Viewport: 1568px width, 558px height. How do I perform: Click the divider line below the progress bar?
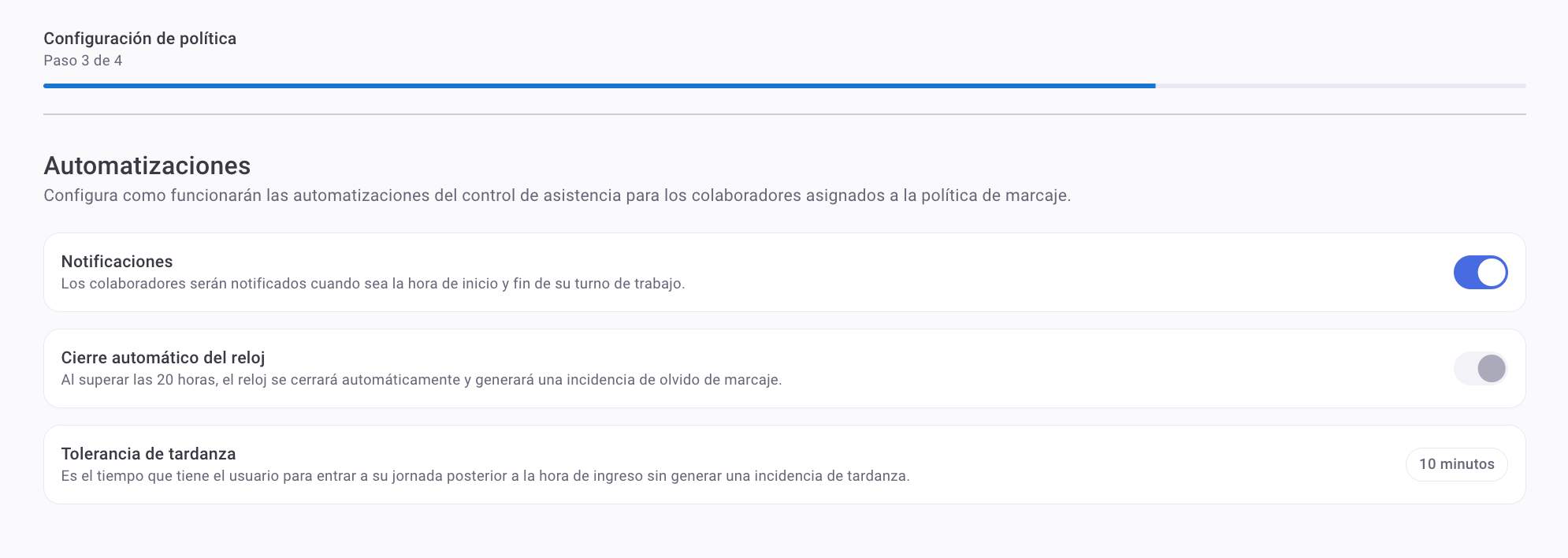(x=784, y=114)
